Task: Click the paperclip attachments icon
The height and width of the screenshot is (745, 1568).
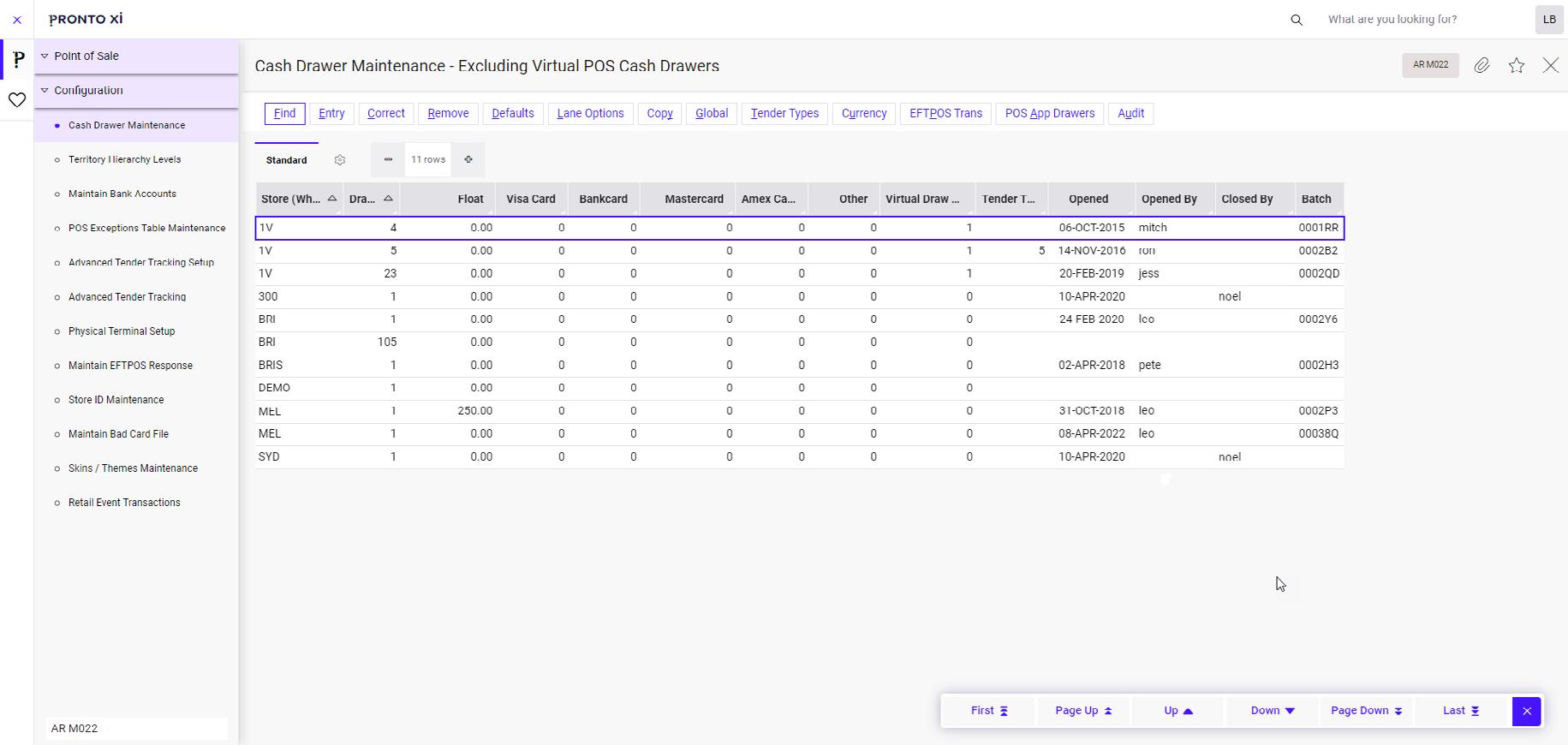Action: (1482, 65)
